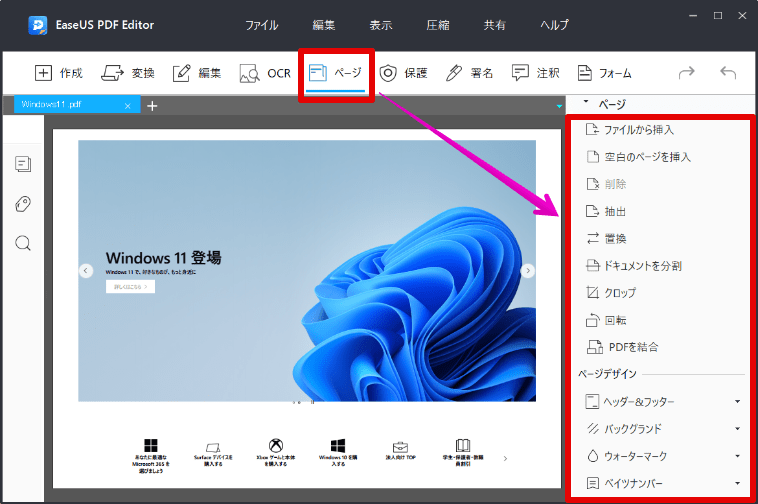Open the フォーム (Form) tool
The height and width of the screenshot is (504, 758).
[x=605, y=73]
